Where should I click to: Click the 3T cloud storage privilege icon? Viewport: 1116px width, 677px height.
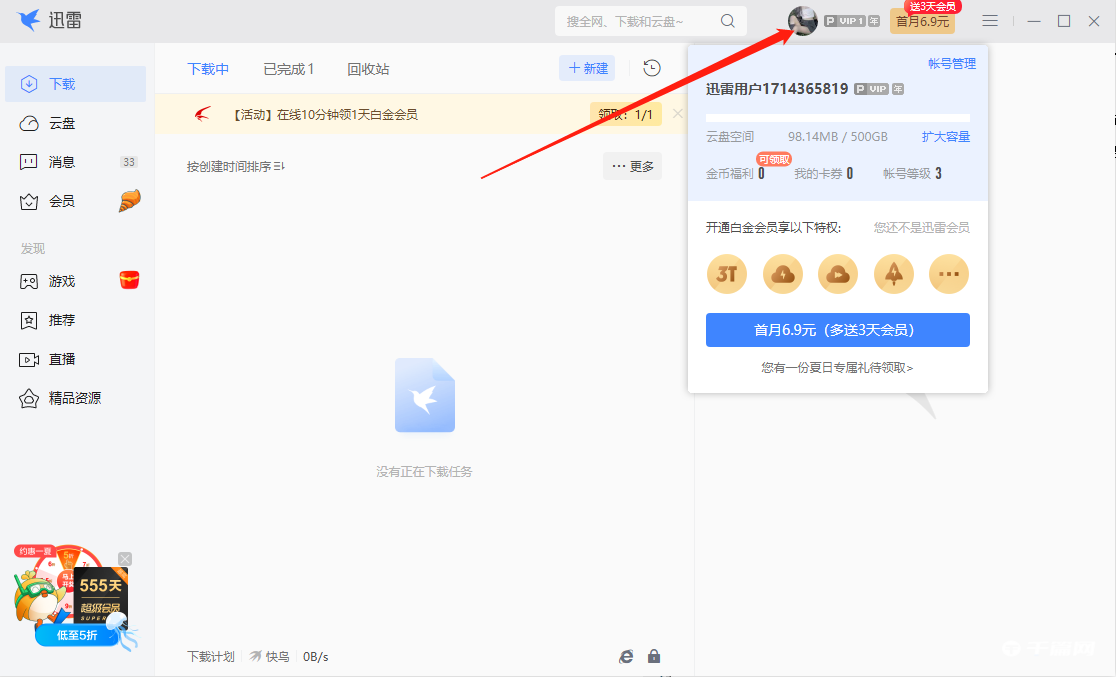727,273
